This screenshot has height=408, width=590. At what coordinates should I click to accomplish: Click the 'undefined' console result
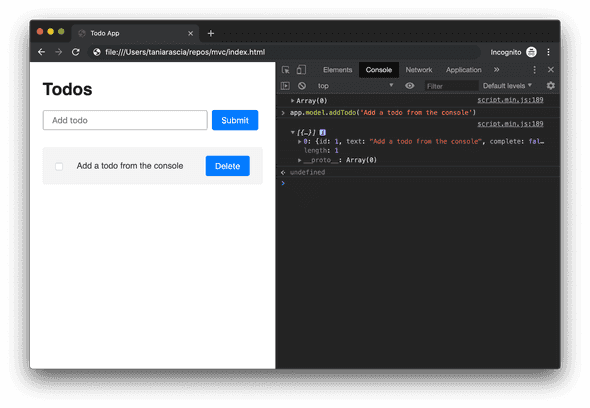pyautogui.click(x=307, y=172)
